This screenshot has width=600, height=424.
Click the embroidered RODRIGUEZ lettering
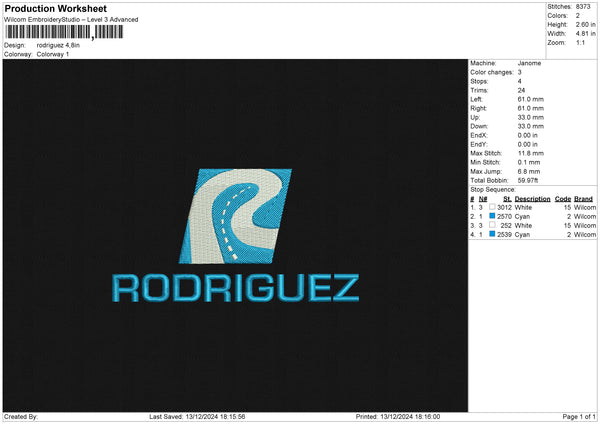point(235,288)
